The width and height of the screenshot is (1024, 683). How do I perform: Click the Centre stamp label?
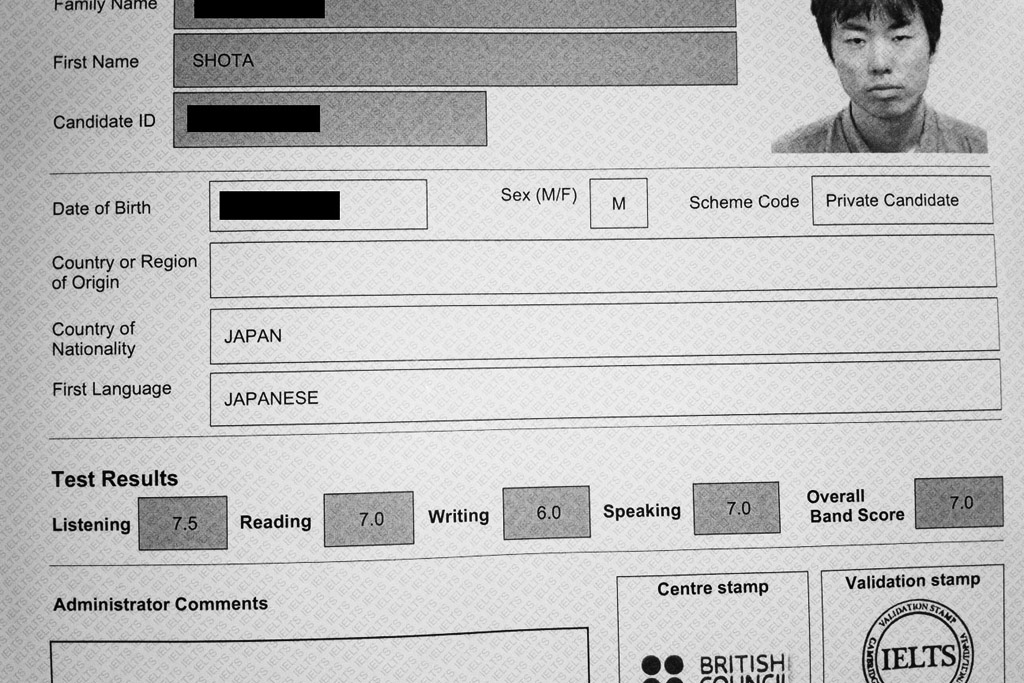pos(713,588)
